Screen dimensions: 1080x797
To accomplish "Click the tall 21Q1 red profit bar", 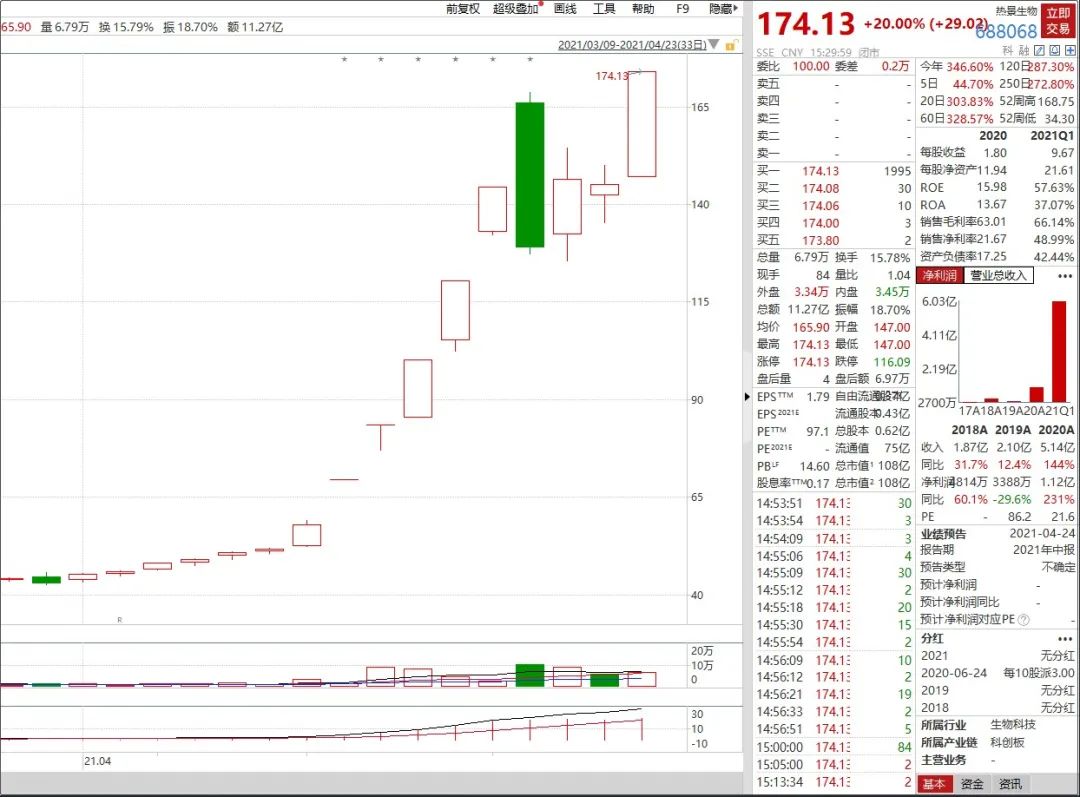I will (1058, 351).
